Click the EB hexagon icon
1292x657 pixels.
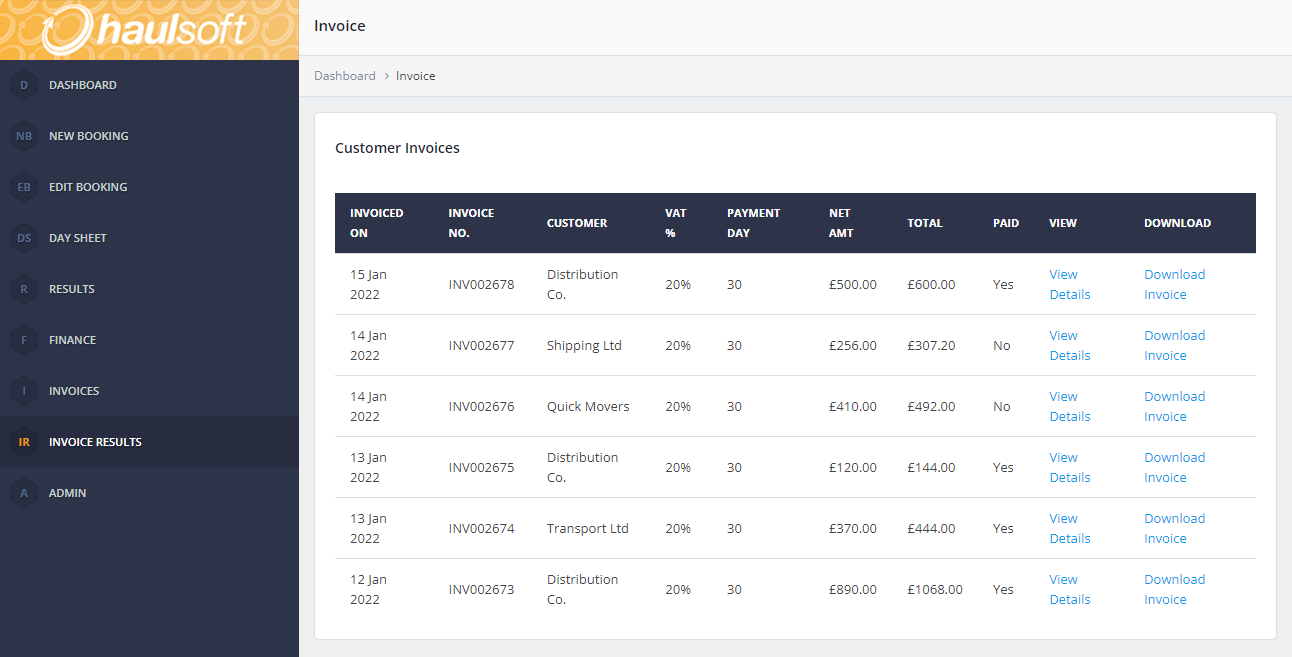[x=24, y=187]
